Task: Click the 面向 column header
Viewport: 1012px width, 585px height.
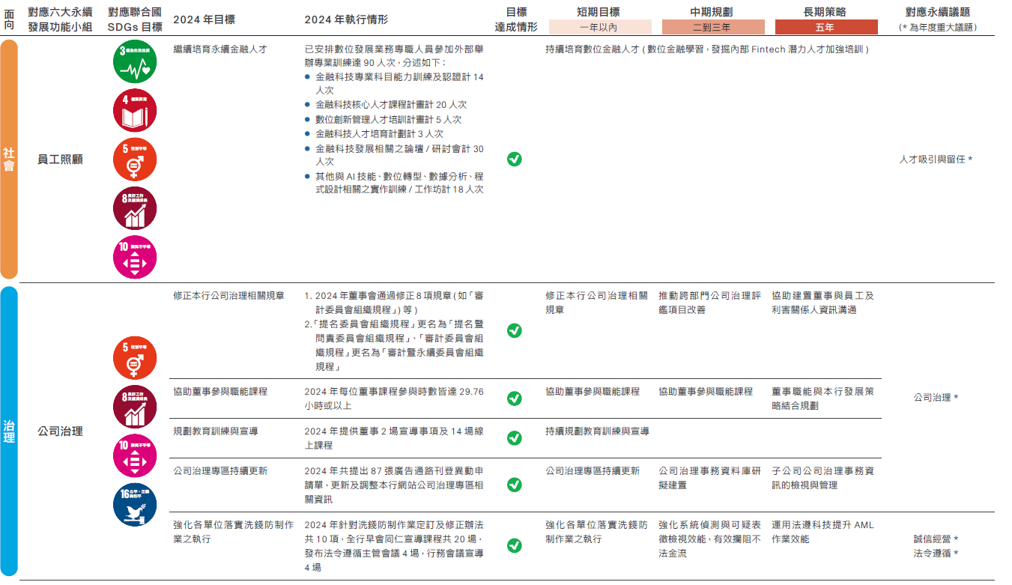Action: (9, 19)
